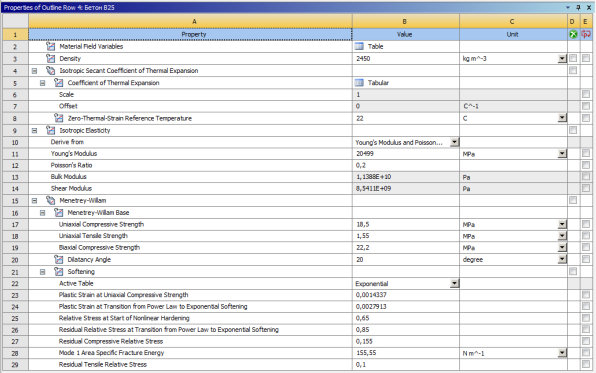Select column A header
The width and height of the screenshot is (596, 373).
(x=190, y=21)
